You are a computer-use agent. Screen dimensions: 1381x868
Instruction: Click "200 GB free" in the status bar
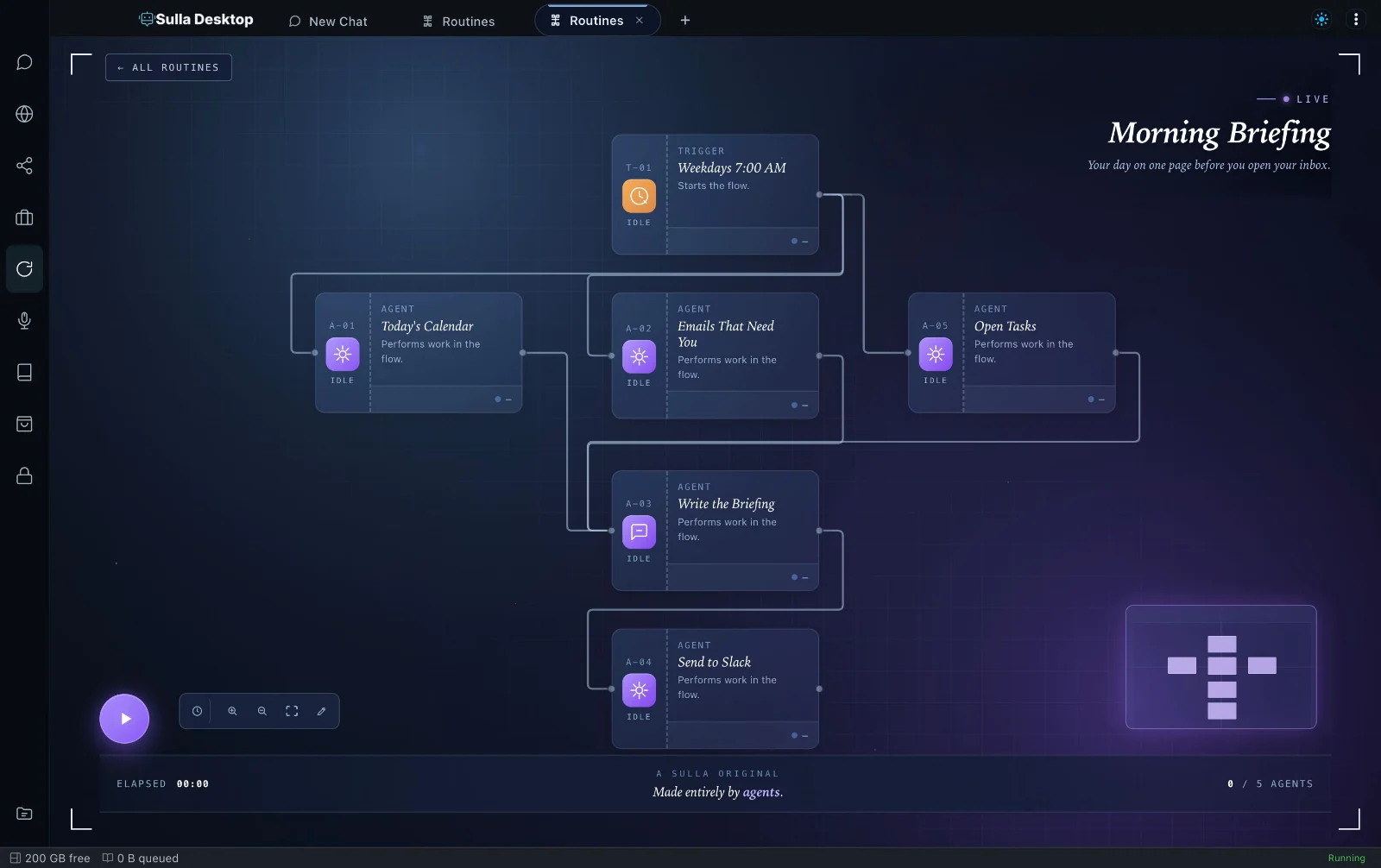pyautogui.click(x=50, y=858)
